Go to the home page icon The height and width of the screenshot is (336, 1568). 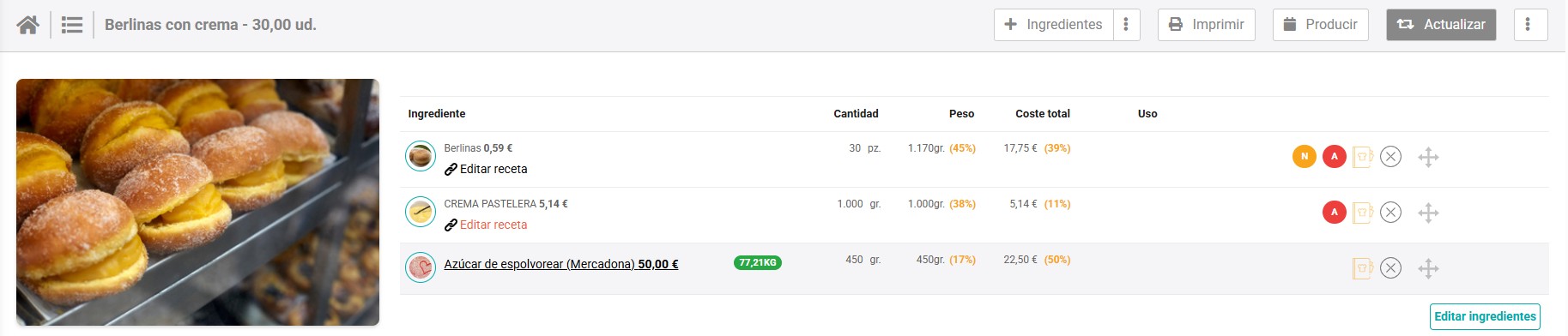27,25
